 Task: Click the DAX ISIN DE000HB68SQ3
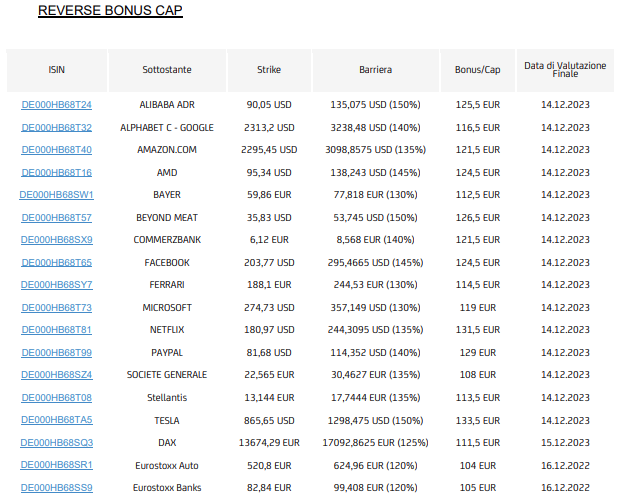[x=56, y=443]
